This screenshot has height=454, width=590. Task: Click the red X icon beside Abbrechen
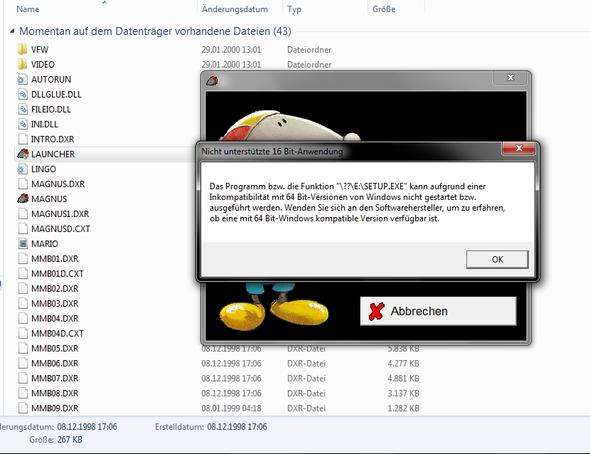click(376, 311)
